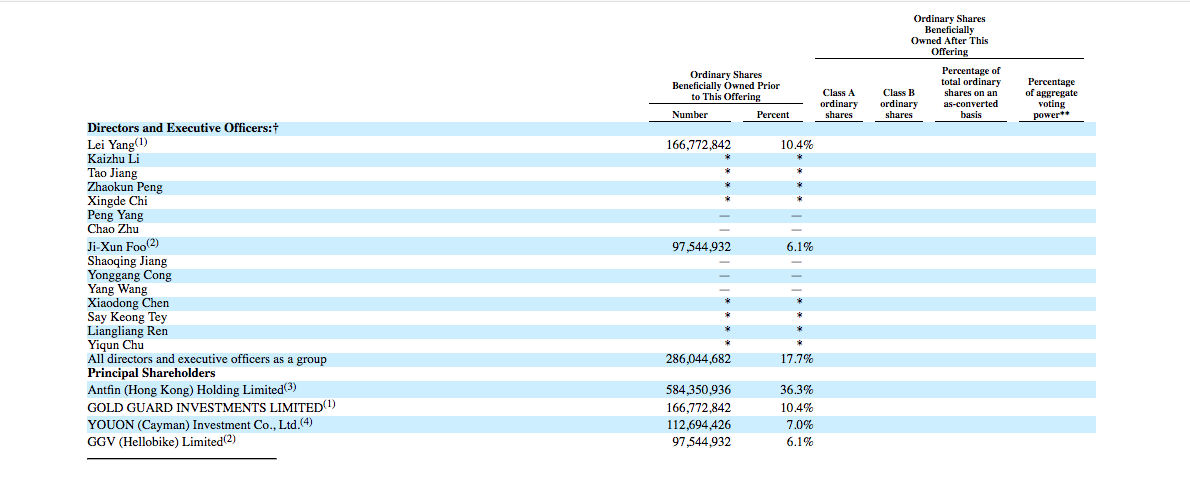The width and height of the screenshot is (1190, 483).
Task: Select 'Ordinary Shares Beneficially Owned After This Offering'
Action: (x=949, y=35)
